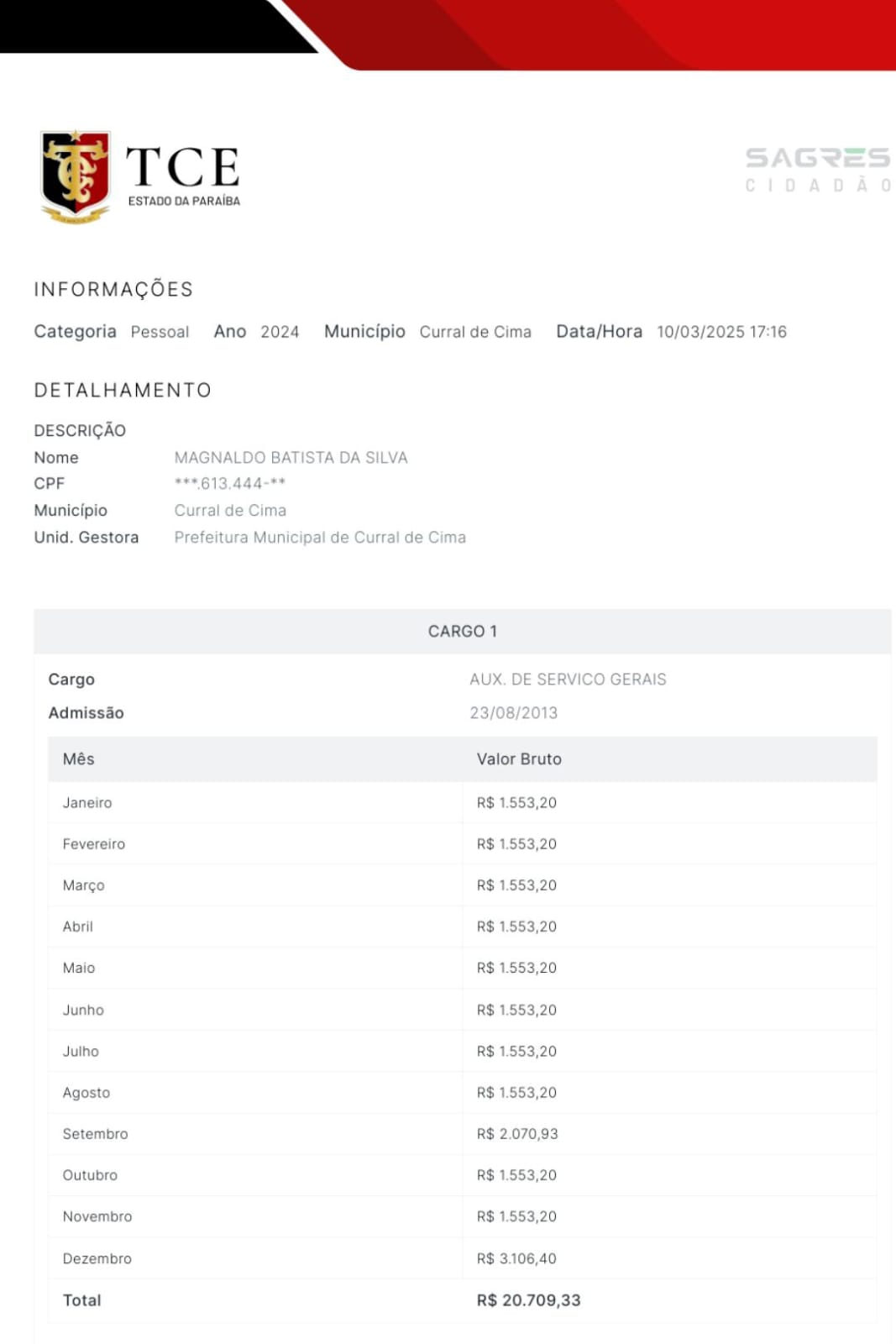Click the DETALHAMENTO section heading
Screen dimensions: 896x1344
coord(123,390)
